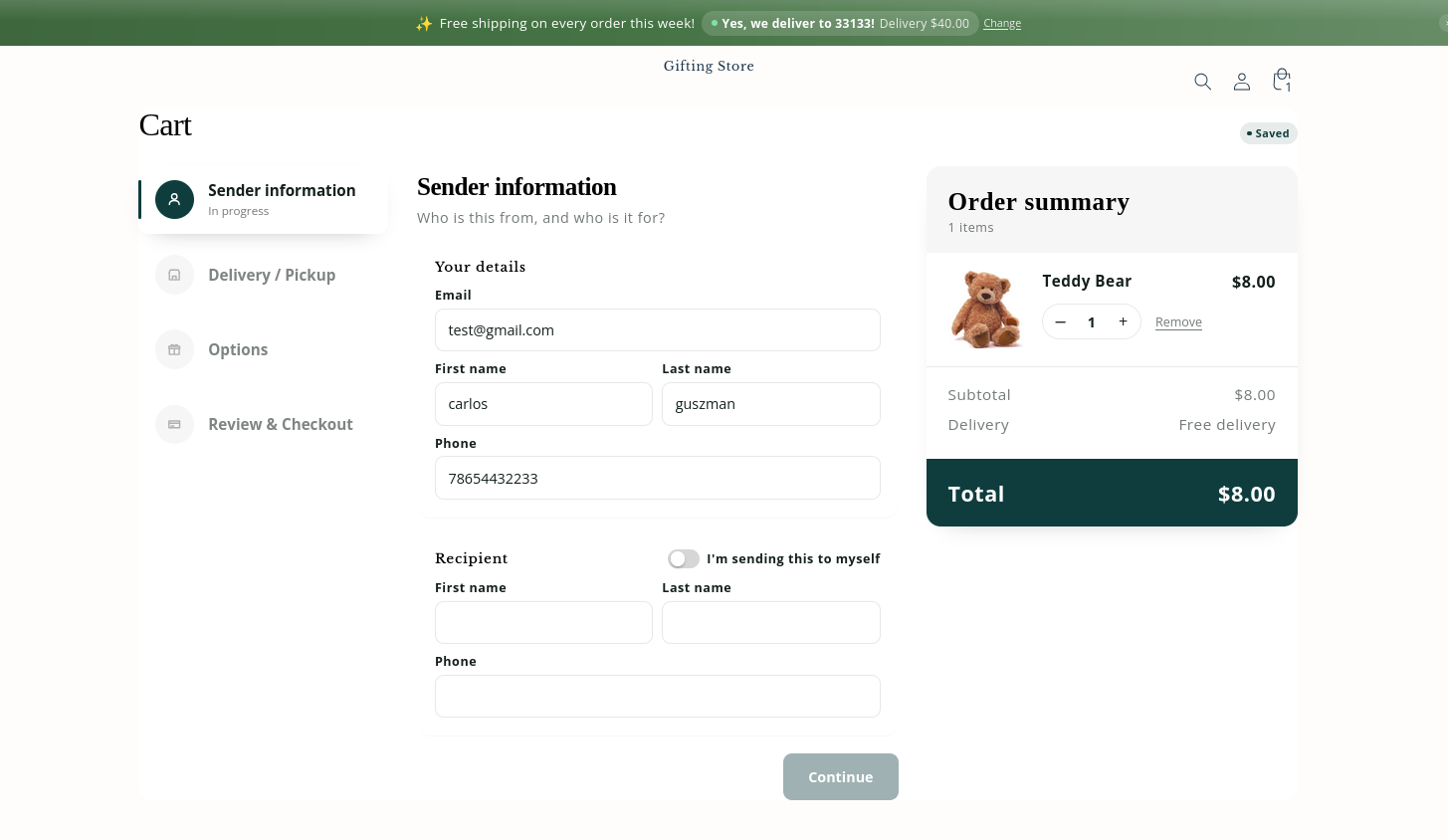Increase Teddy Bear quantity with plus

click(x=1123, y=321)
